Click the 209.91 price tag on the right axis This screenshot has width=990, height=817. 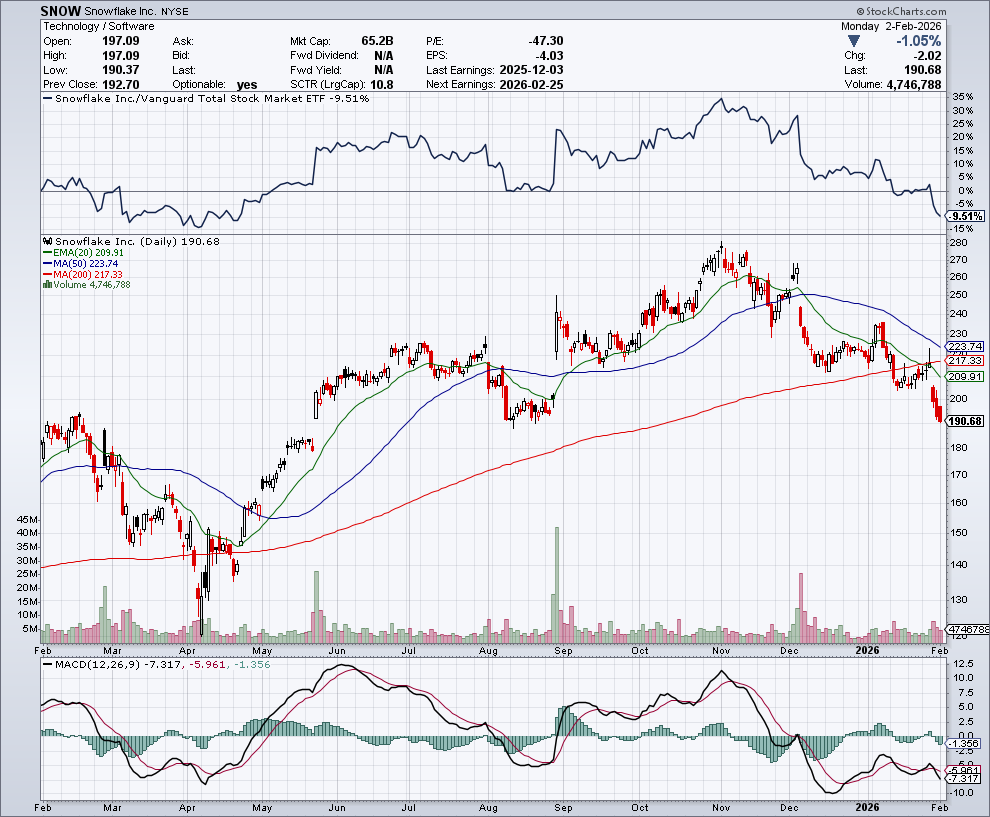tap(965, 376)
